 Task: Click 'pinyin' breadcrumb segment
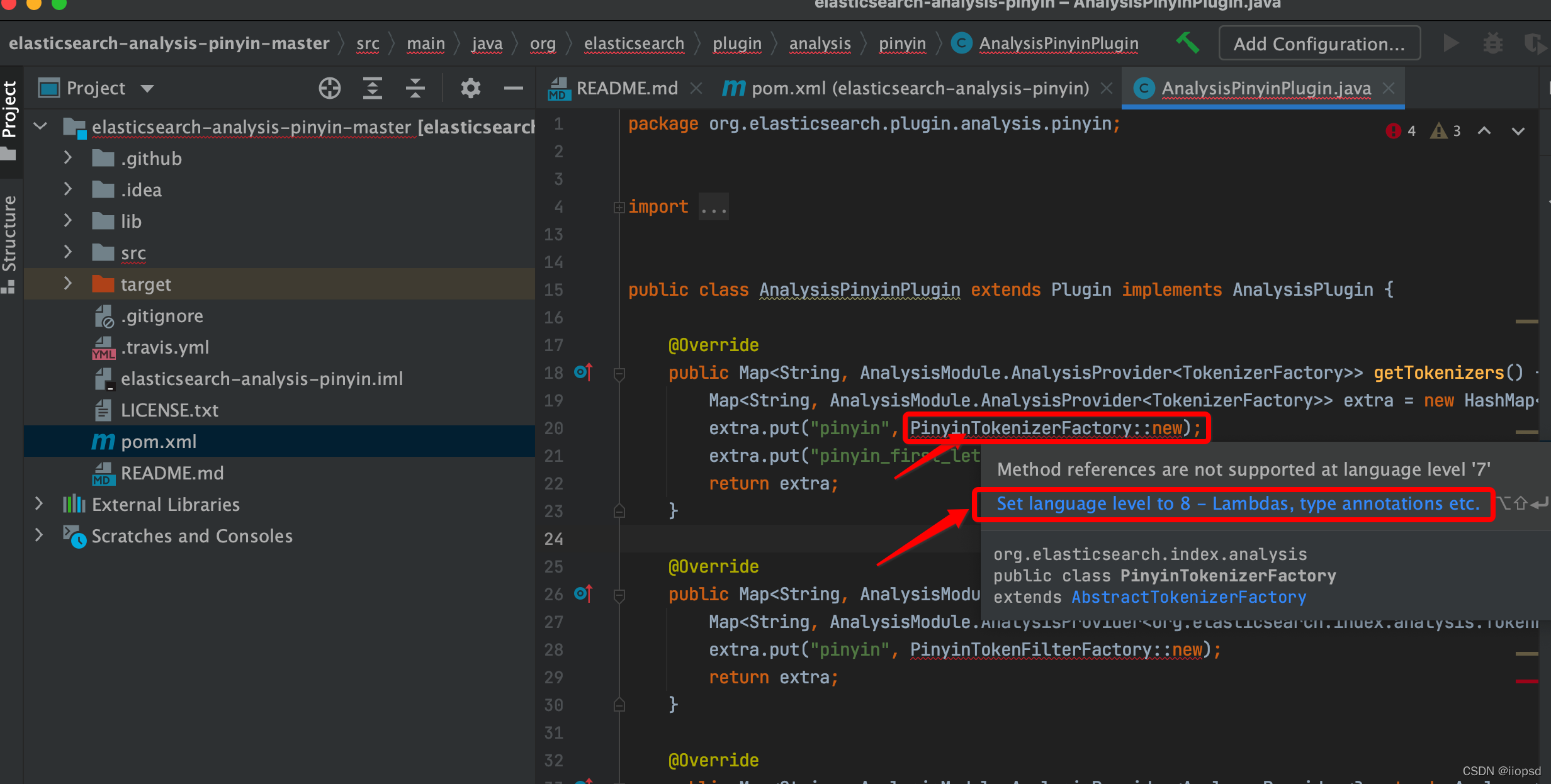coord(902,43)
